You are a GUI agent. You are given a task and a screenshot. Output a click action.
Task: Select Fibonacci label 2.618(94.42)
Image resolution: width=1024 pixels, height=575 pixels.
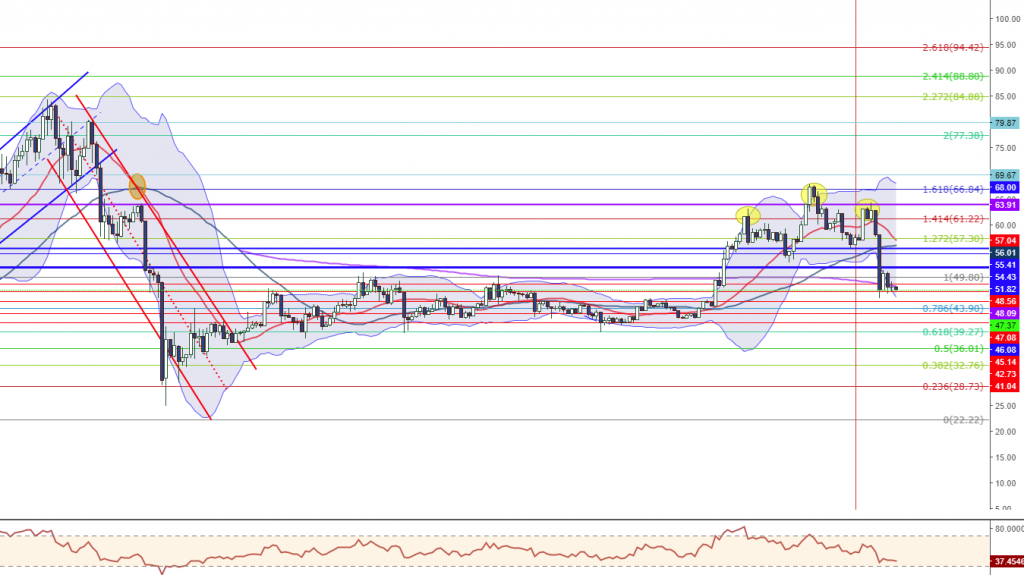tap(953, 48)
